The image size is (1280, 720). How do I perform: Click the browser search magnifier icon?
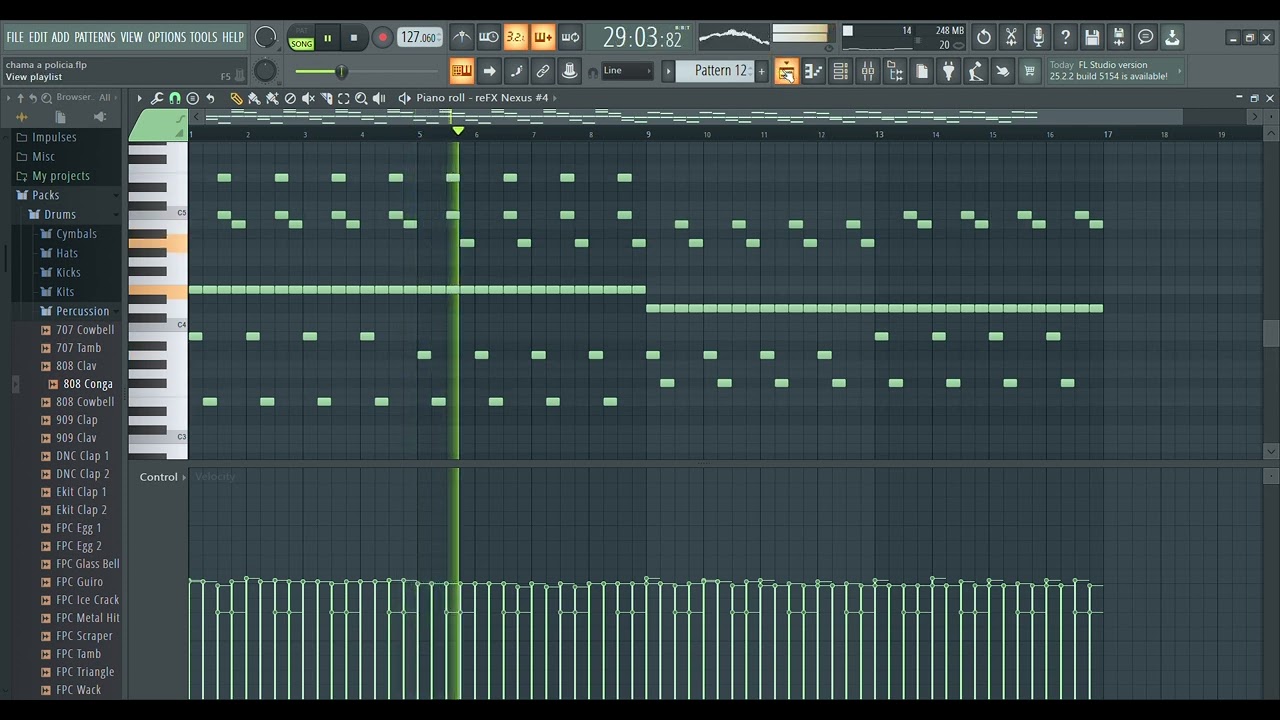tap(47, 98)
